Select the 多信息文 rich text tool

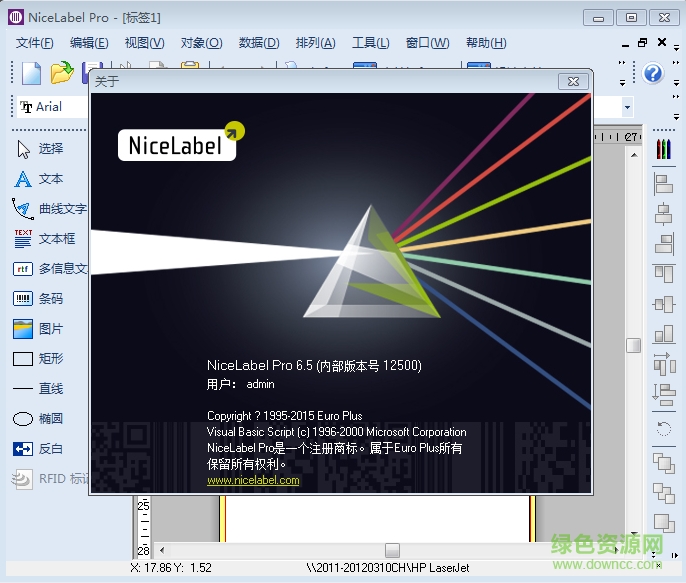coord(50,269)
